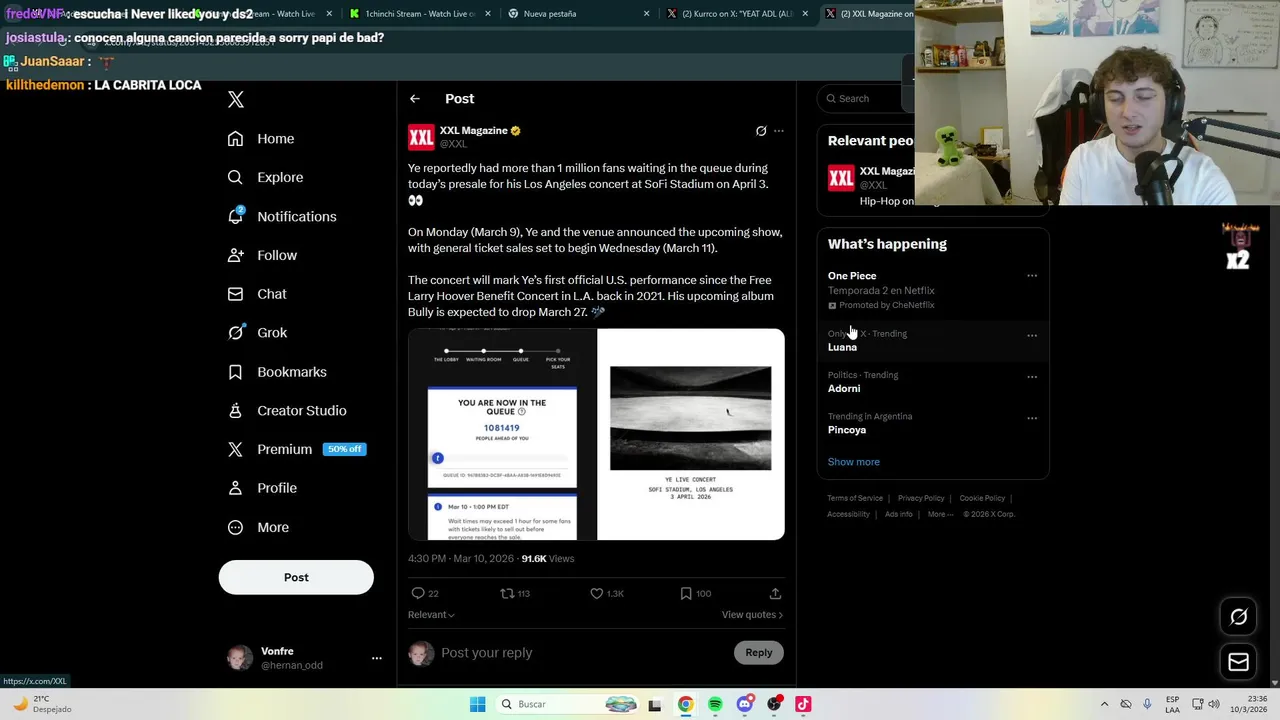
Task: Switch to the 1chinchi Stream browser tab
Action: click(419, 14)
